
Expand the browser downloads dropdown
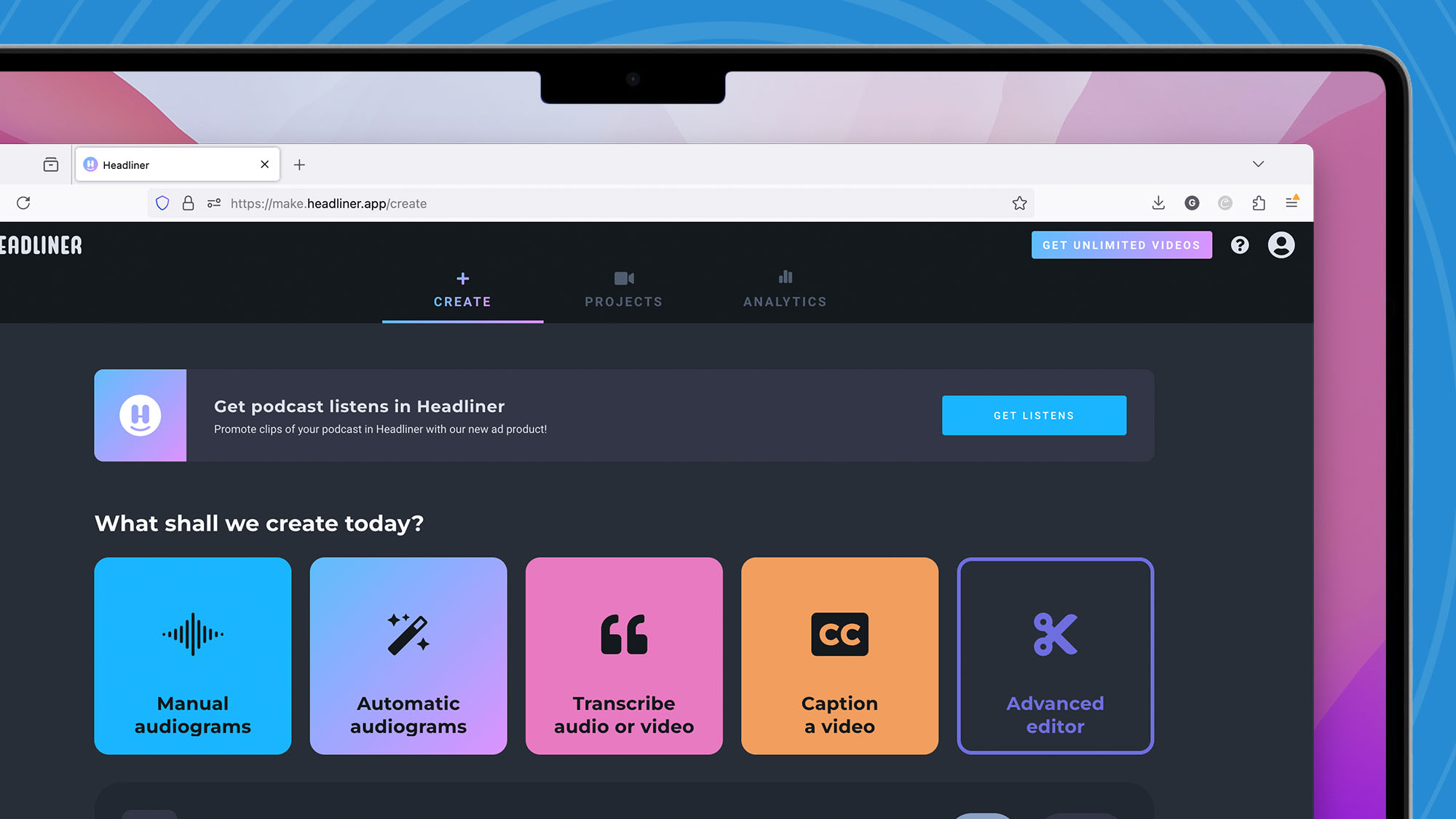[1158, 203]
